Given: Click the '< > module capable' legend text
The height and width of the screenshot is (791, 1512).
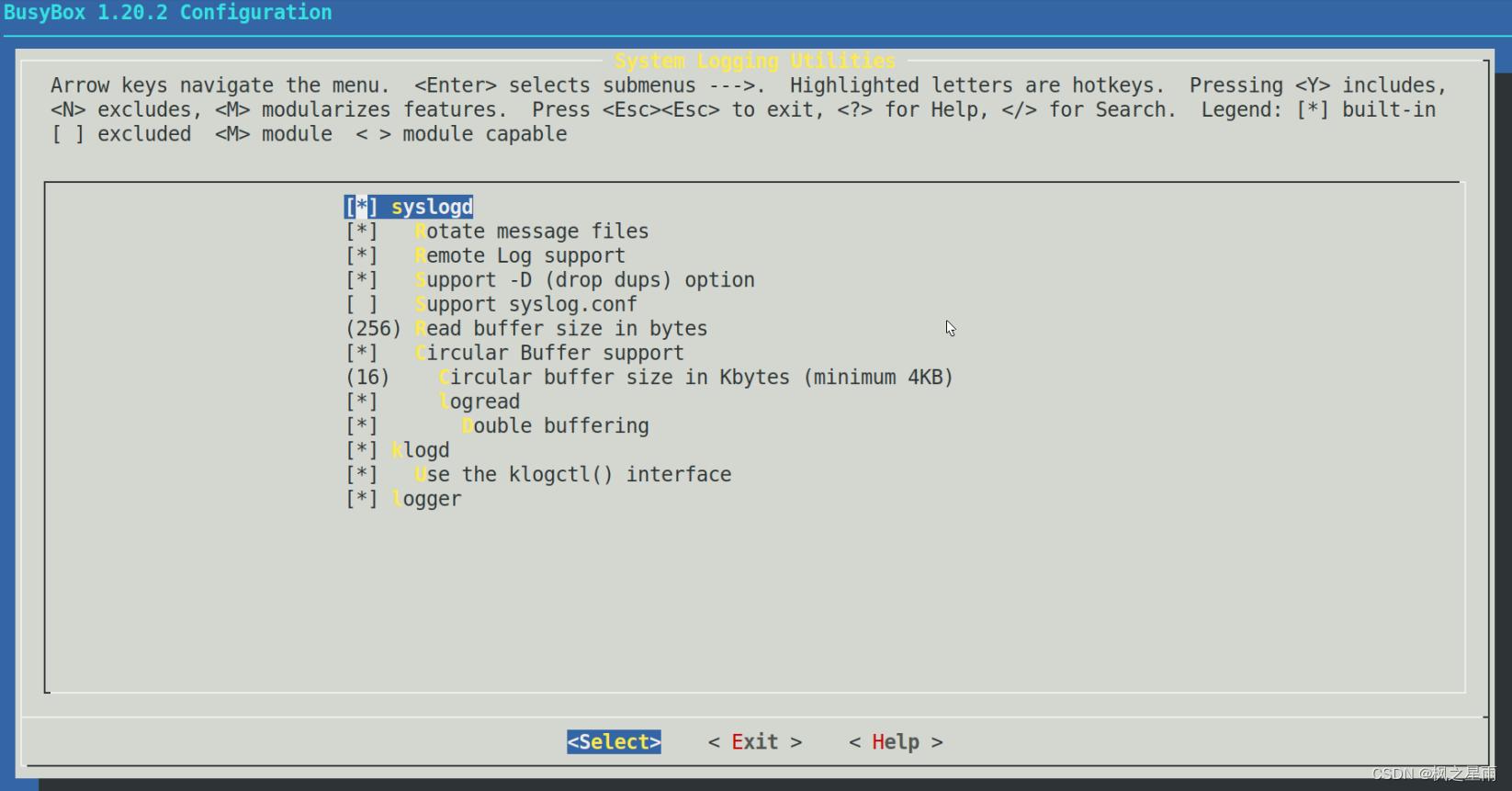Looking at the screenshot, I should pyautogui.click(x=461, y=134).
